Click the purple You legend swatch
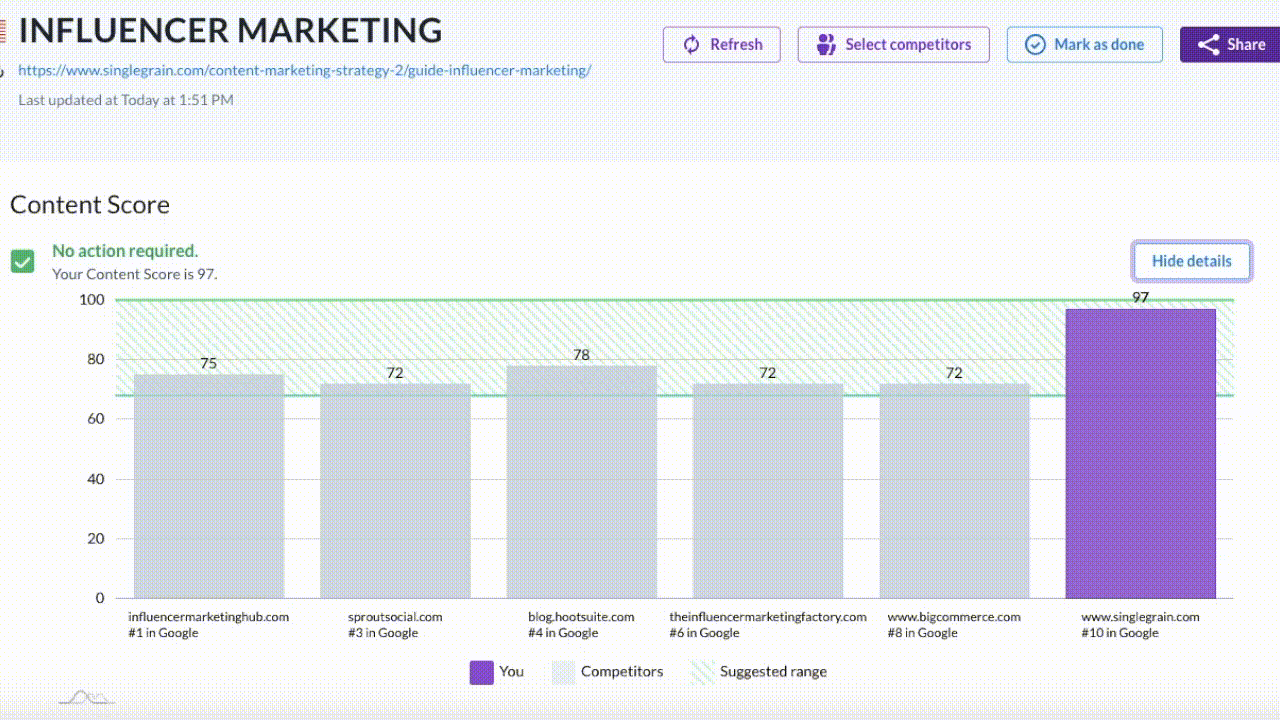 coord(482,672)
